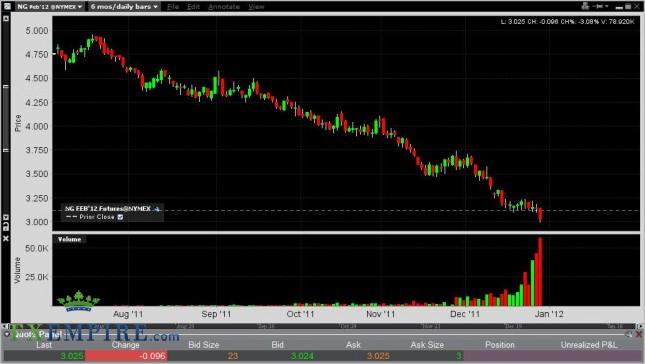Open the Edit menu
The height and width of the screenshot is (364, 645).
click(x=193, y=7)
